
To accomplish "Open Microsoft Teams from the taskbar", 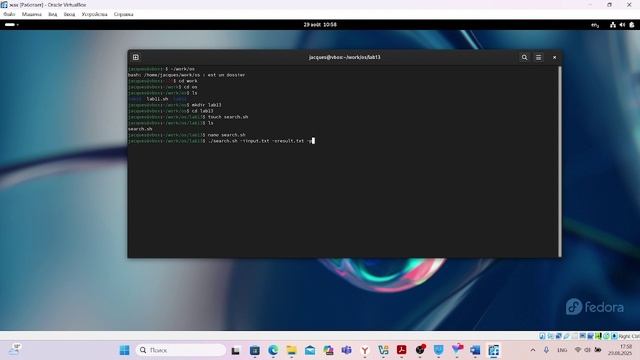I will pos(347,350).
